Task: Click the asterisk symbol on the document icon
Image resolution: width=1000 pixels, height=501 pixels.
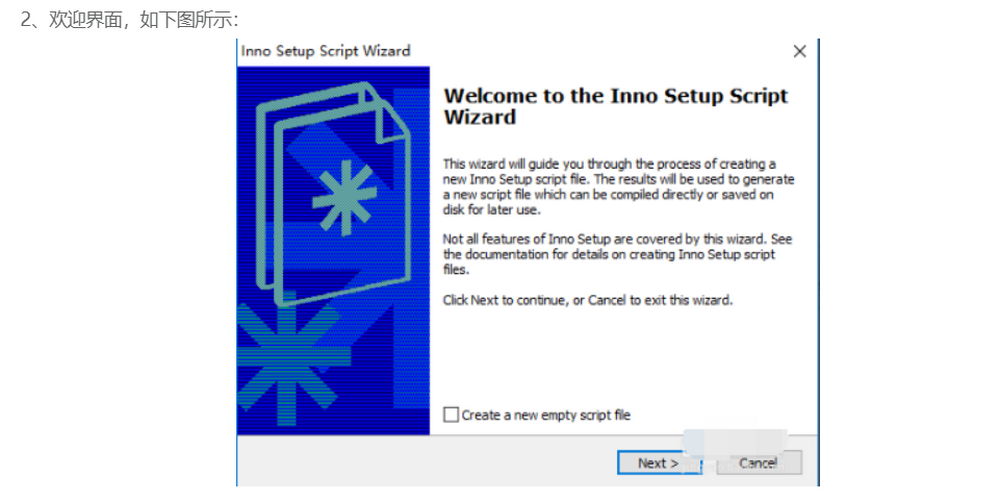Action: [x=344, y=197]
